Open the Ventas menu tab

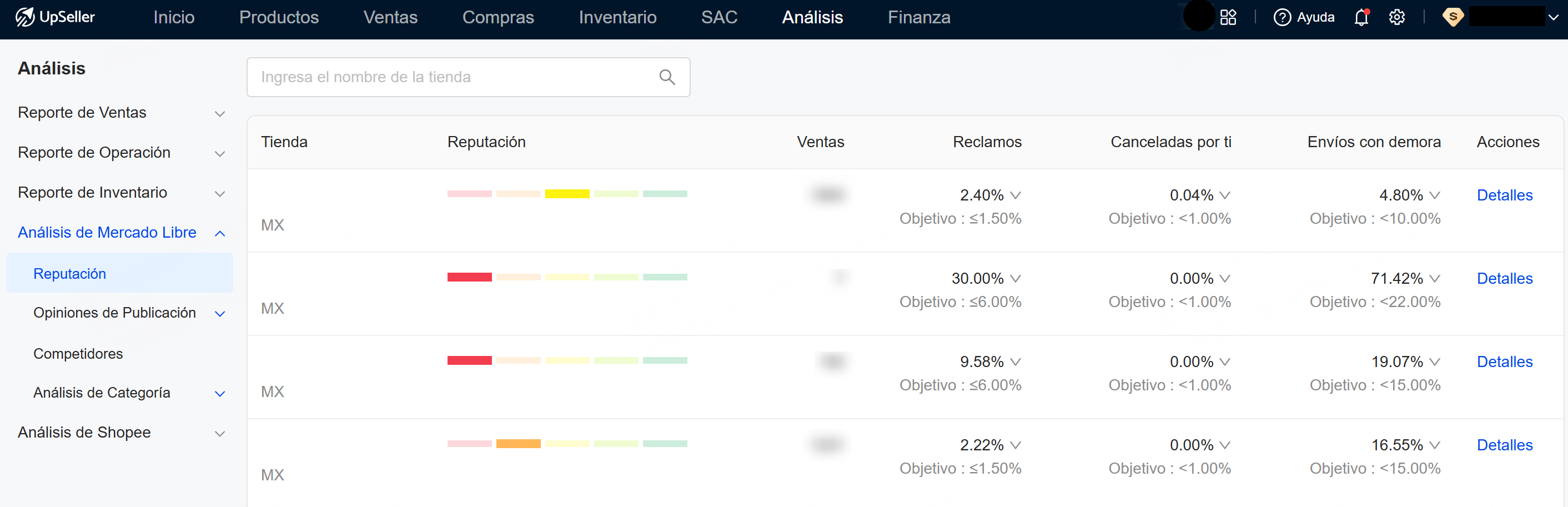click(390, 17)
